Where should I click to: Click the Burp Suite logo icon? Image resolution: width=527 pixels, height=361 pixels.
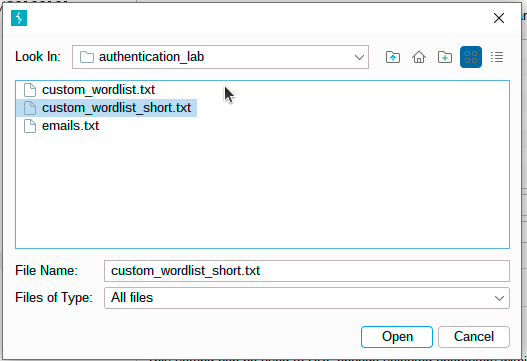(19, 18)
